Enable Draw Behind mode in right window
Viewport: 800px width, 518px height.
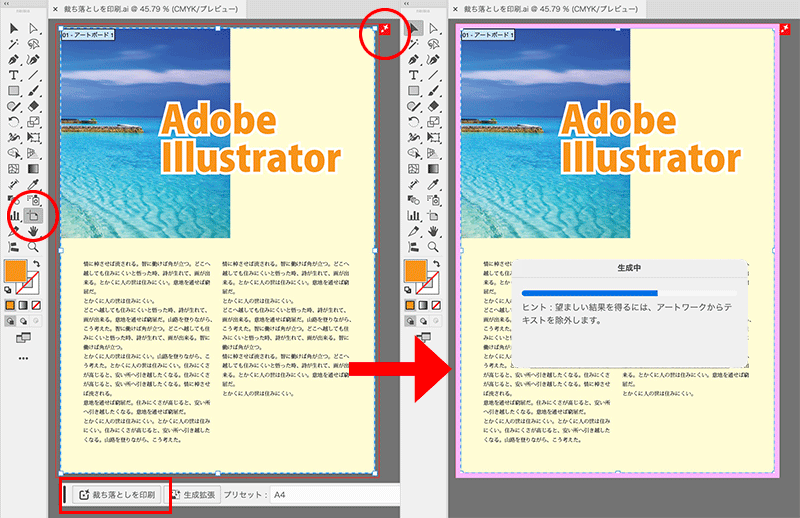pyautogui.click(x=423, y=321)
